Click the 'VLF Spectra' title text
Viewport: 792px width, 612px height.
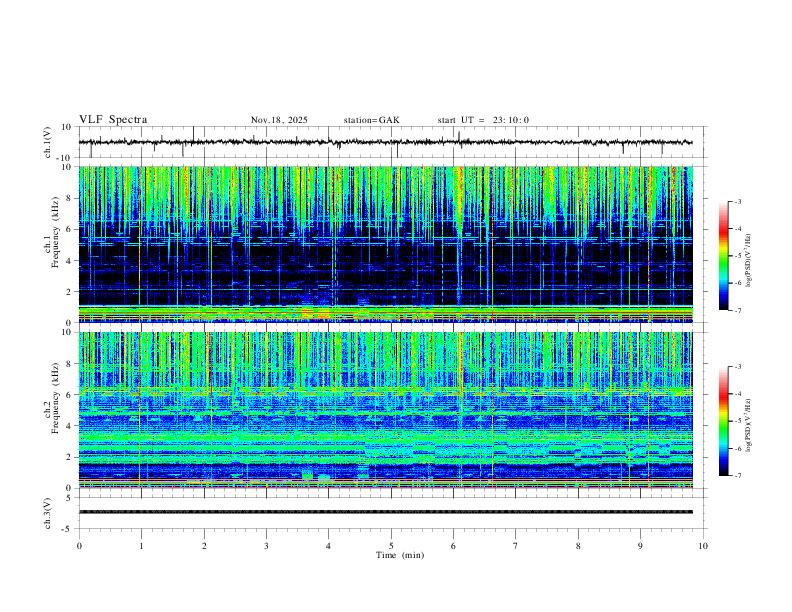point(113,120)
